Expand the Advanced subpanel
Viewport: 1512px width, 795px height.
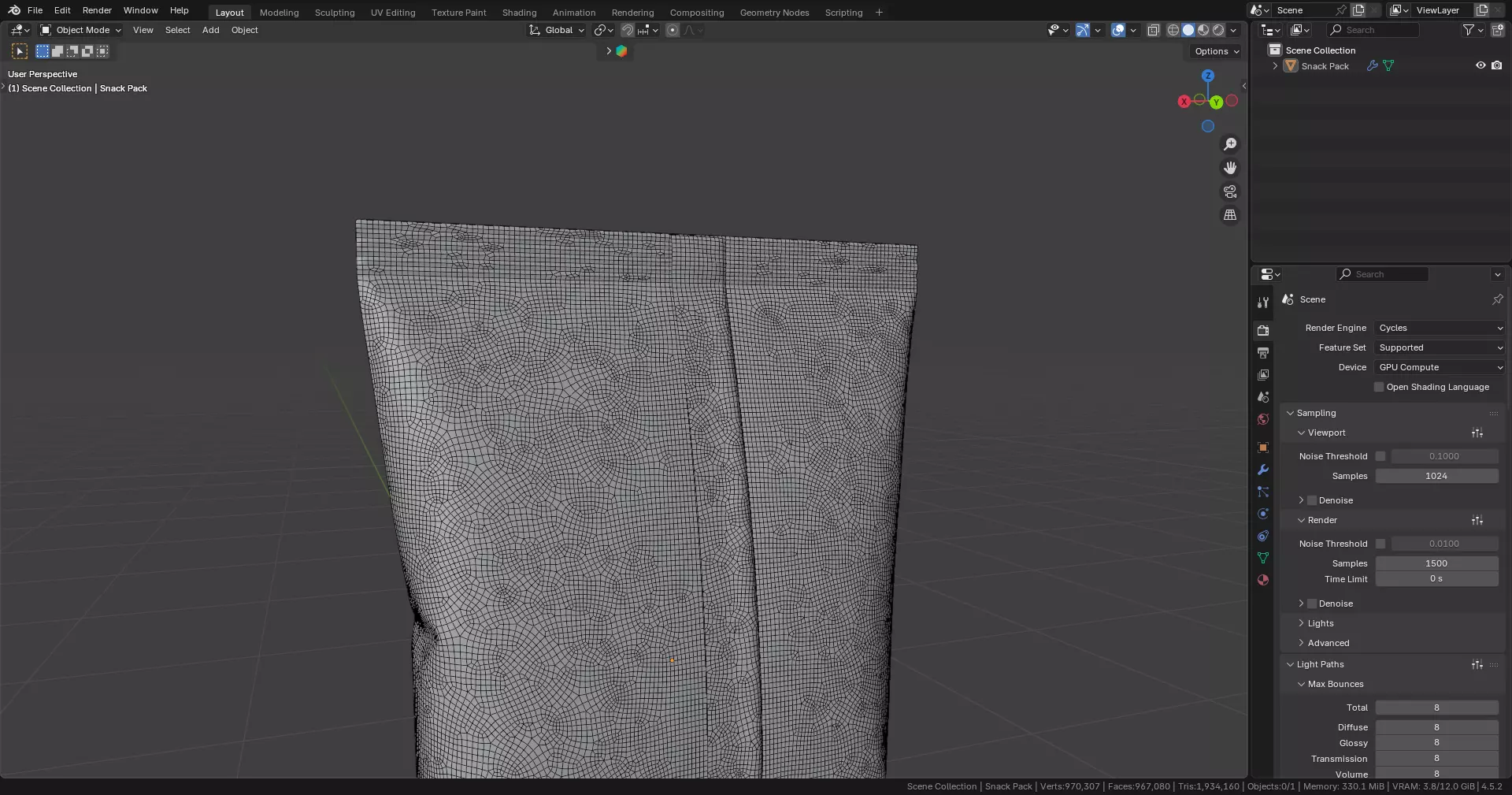[1301, 643]
